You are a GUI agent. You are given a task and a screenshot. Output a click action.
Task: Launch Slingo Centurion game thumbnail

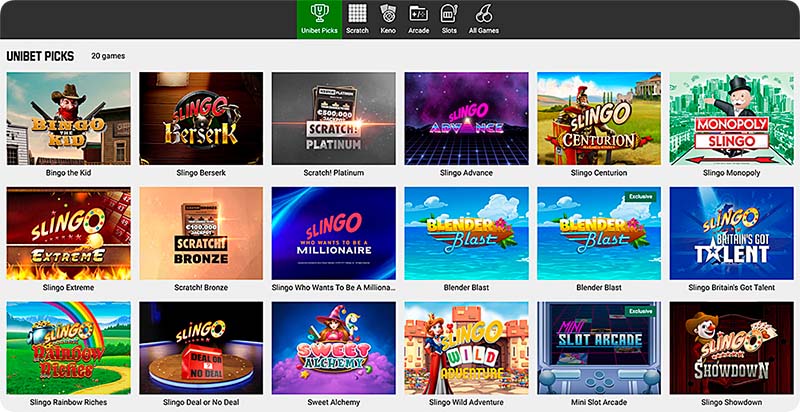click(599, 118)
